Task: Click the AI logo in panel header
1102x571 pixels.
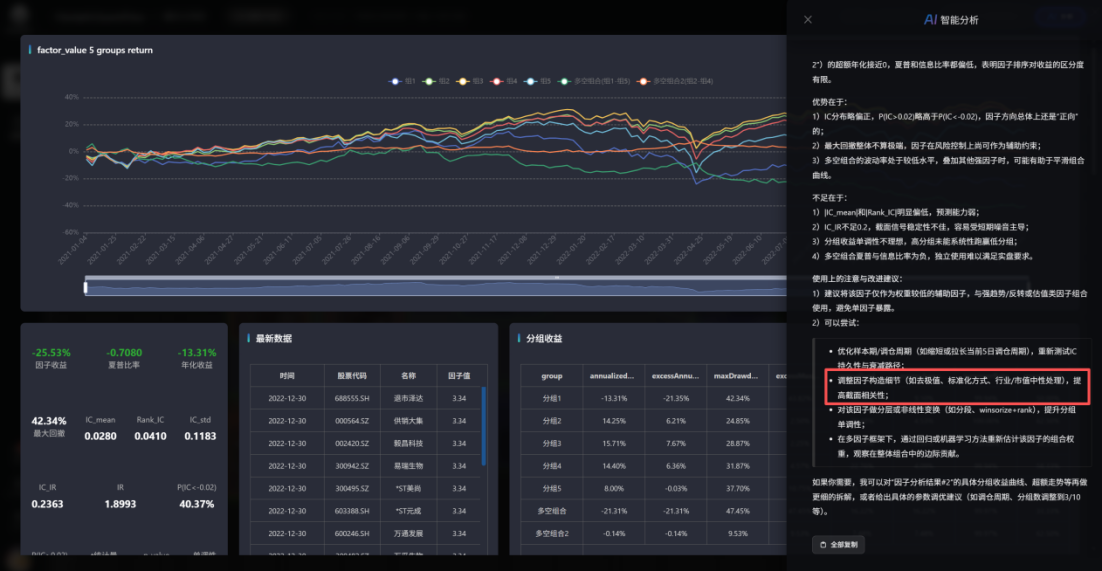Action: [929, 19]
